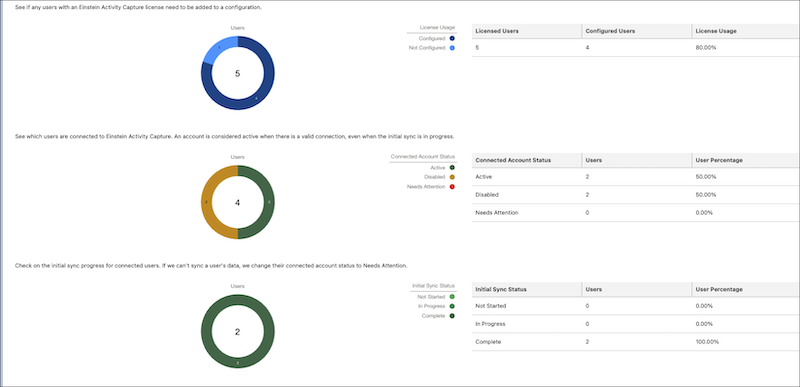Click the 80.00% license usage cell
The width and height of the screenshot is (800, 387).
746,47
